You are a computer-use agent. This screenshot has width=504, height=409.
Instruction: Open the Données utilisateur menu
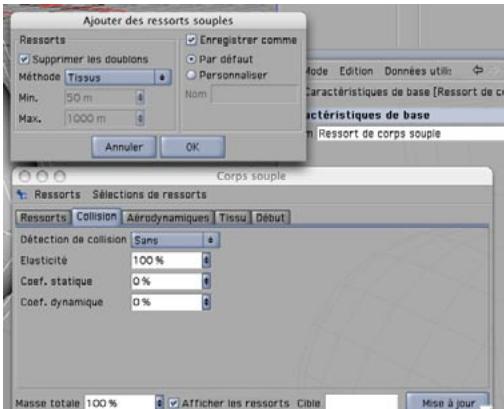pyautogui.click(x=418, y=71)
